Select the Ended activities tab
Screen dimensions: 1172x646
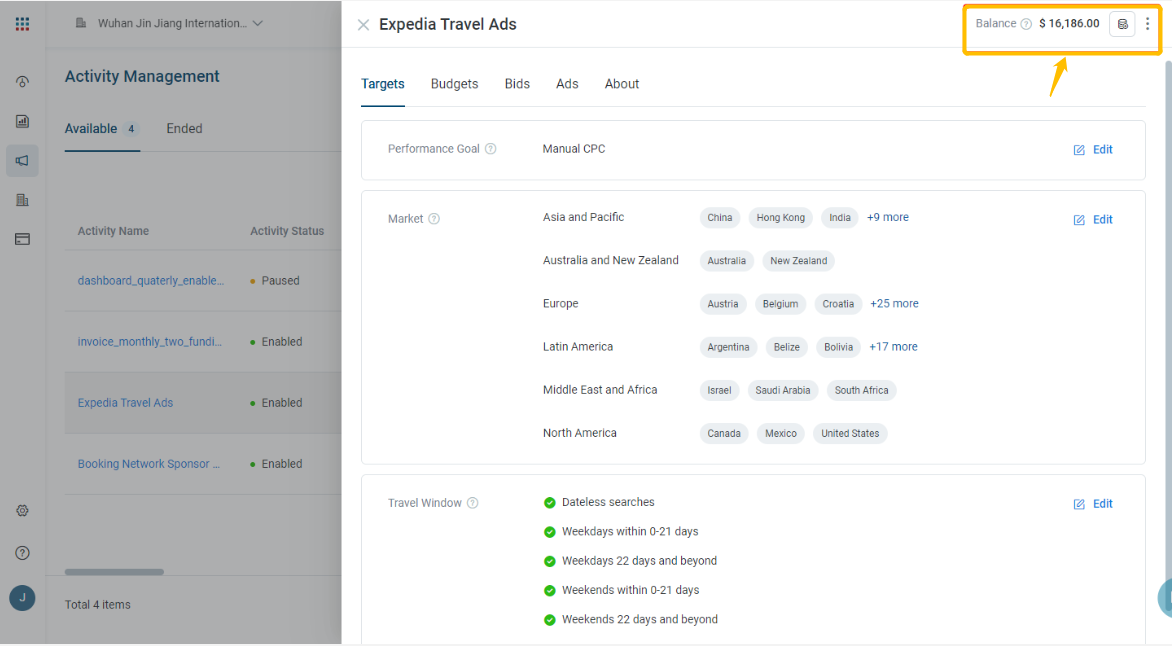[x=185, y=129]
